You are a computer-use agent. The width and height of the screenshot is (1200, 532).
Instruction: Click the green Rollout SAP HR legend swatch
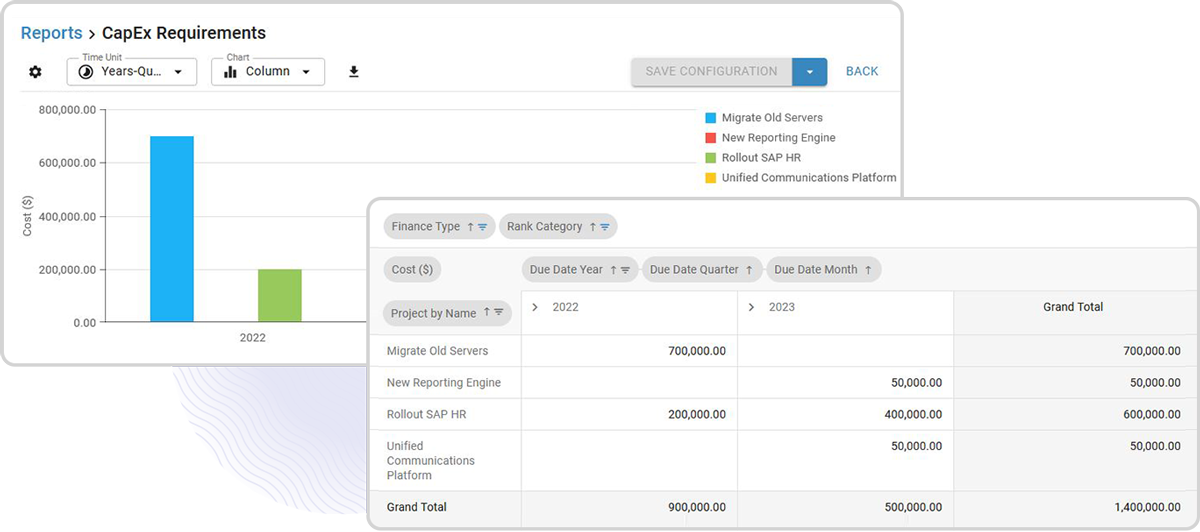(x=710, y=158)
